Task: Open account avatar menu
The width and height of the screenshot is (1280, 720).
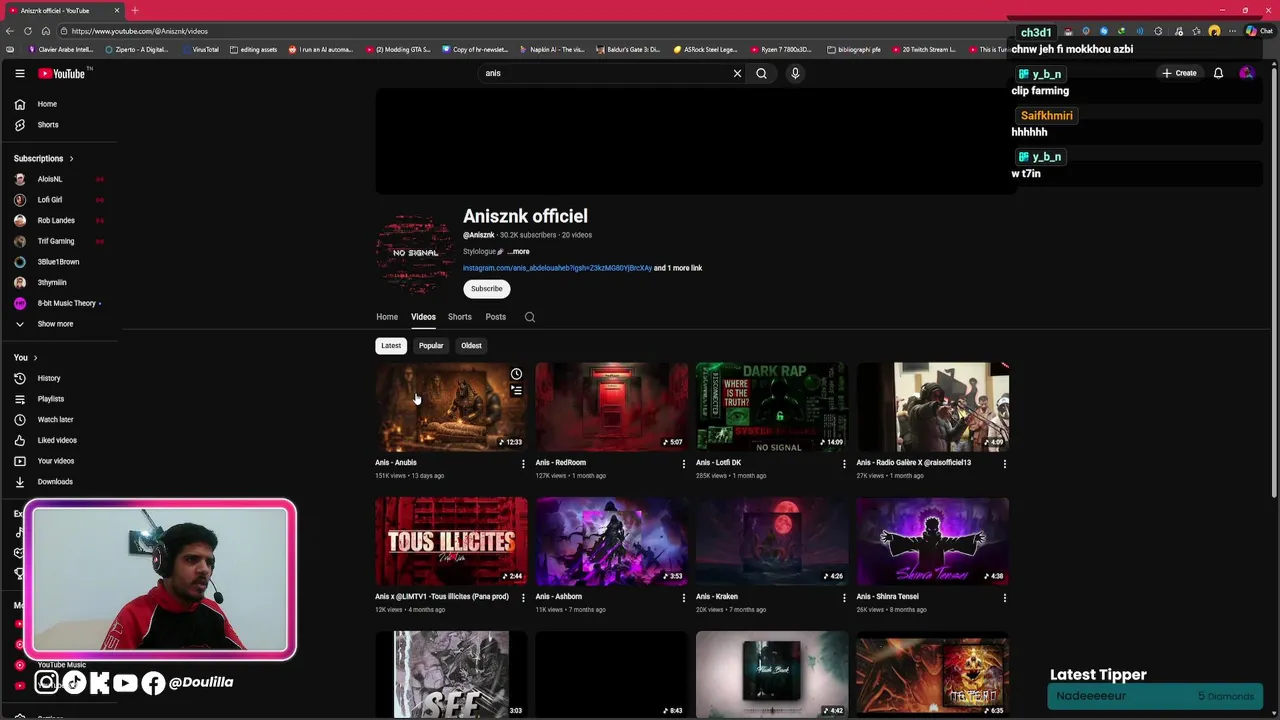Action: 1246,73
